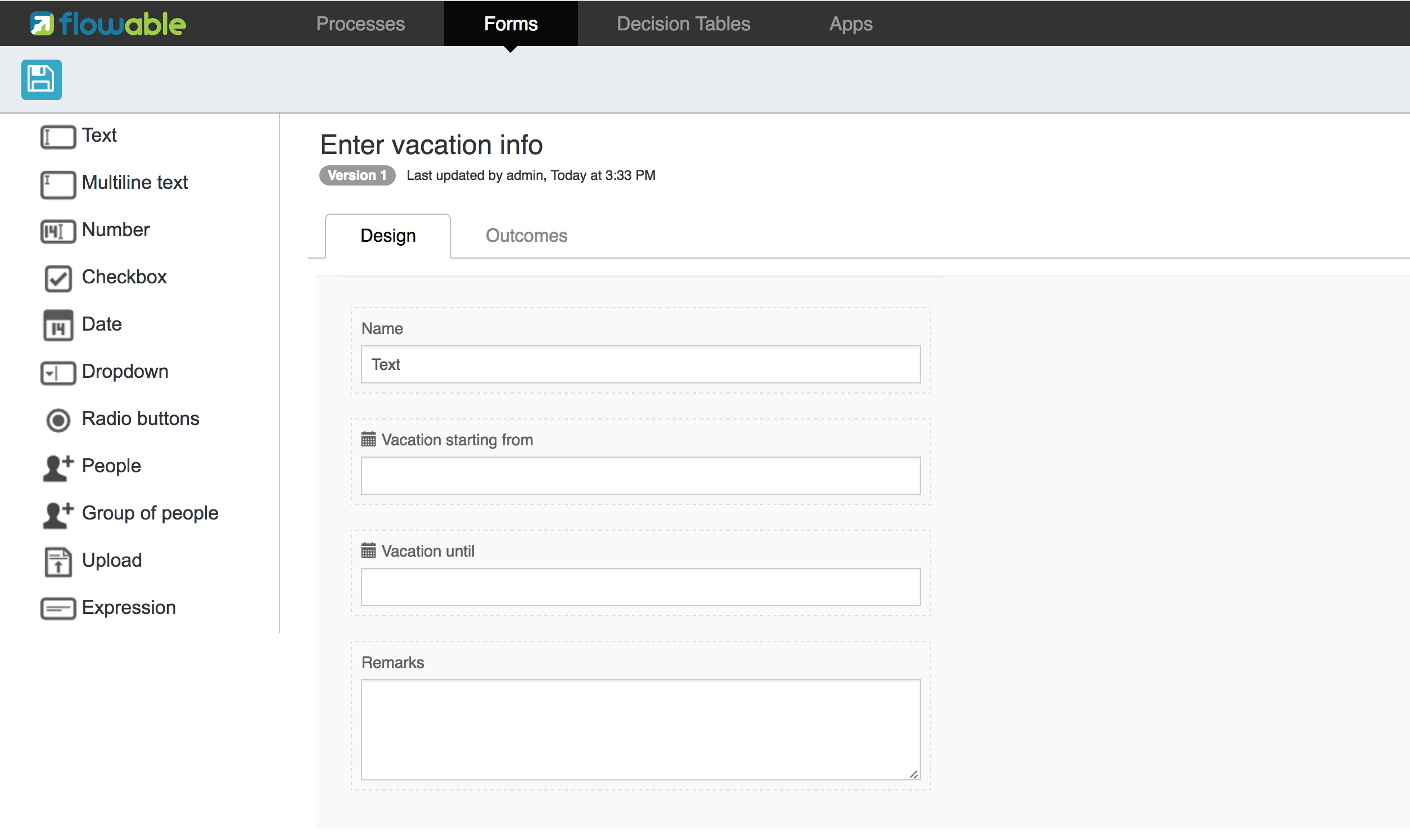
Task: Select the Date field palette icon
Action: click(x=58, y=326)
